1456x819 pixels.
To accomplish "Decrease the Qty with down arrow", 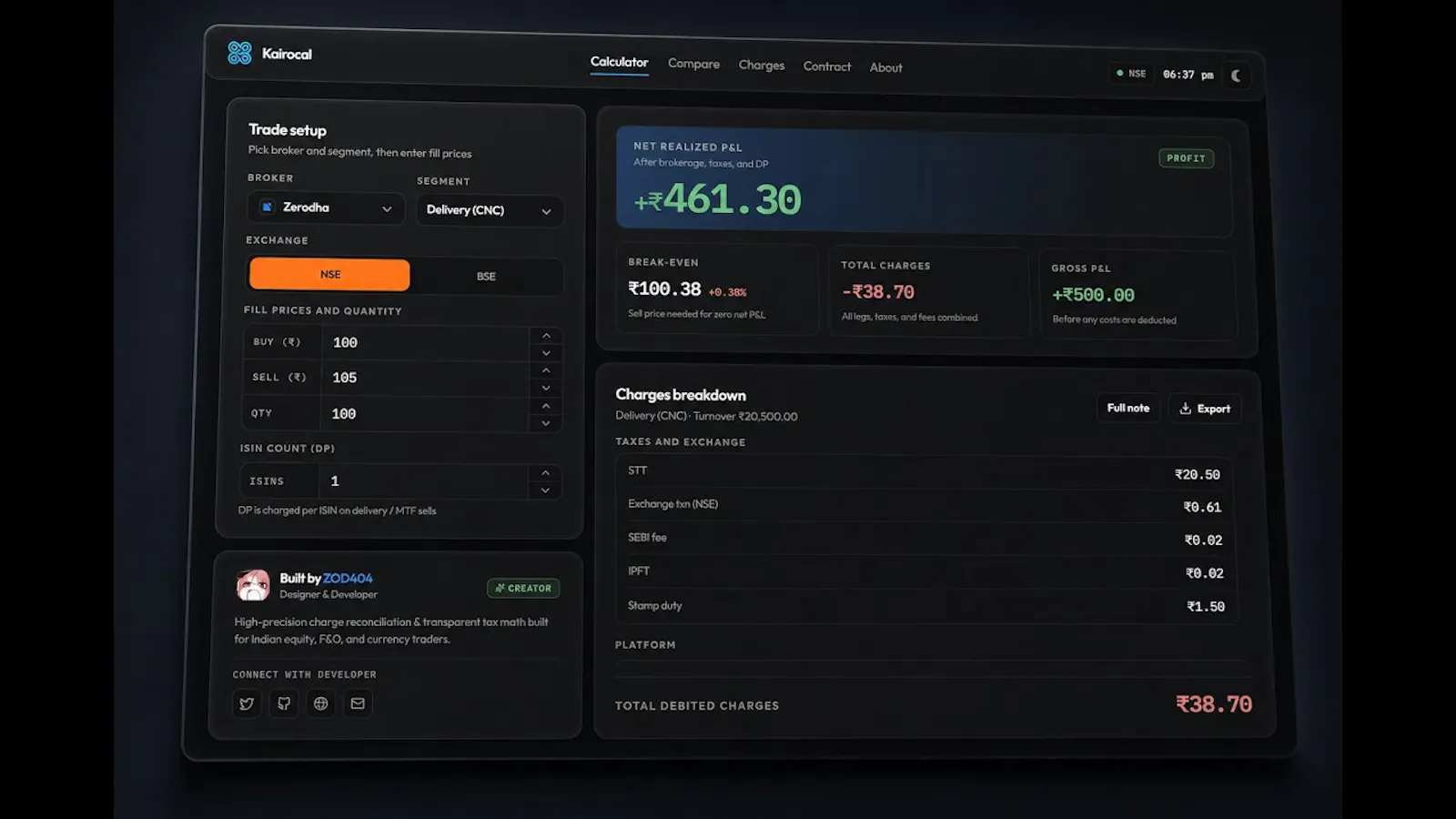I will (546, 423).
